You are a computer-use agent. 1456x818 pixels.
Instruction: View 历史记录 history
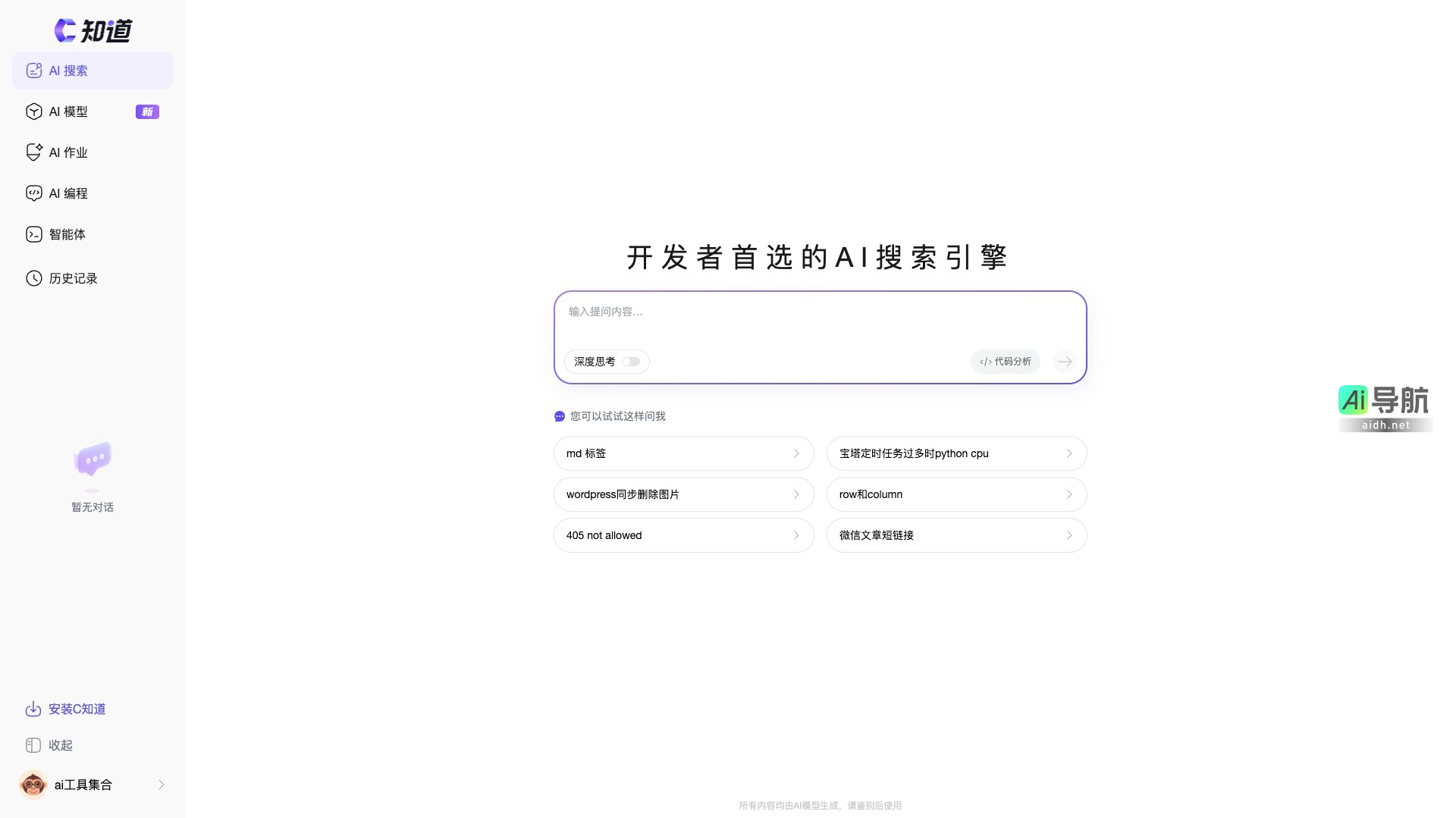point(72,278)
